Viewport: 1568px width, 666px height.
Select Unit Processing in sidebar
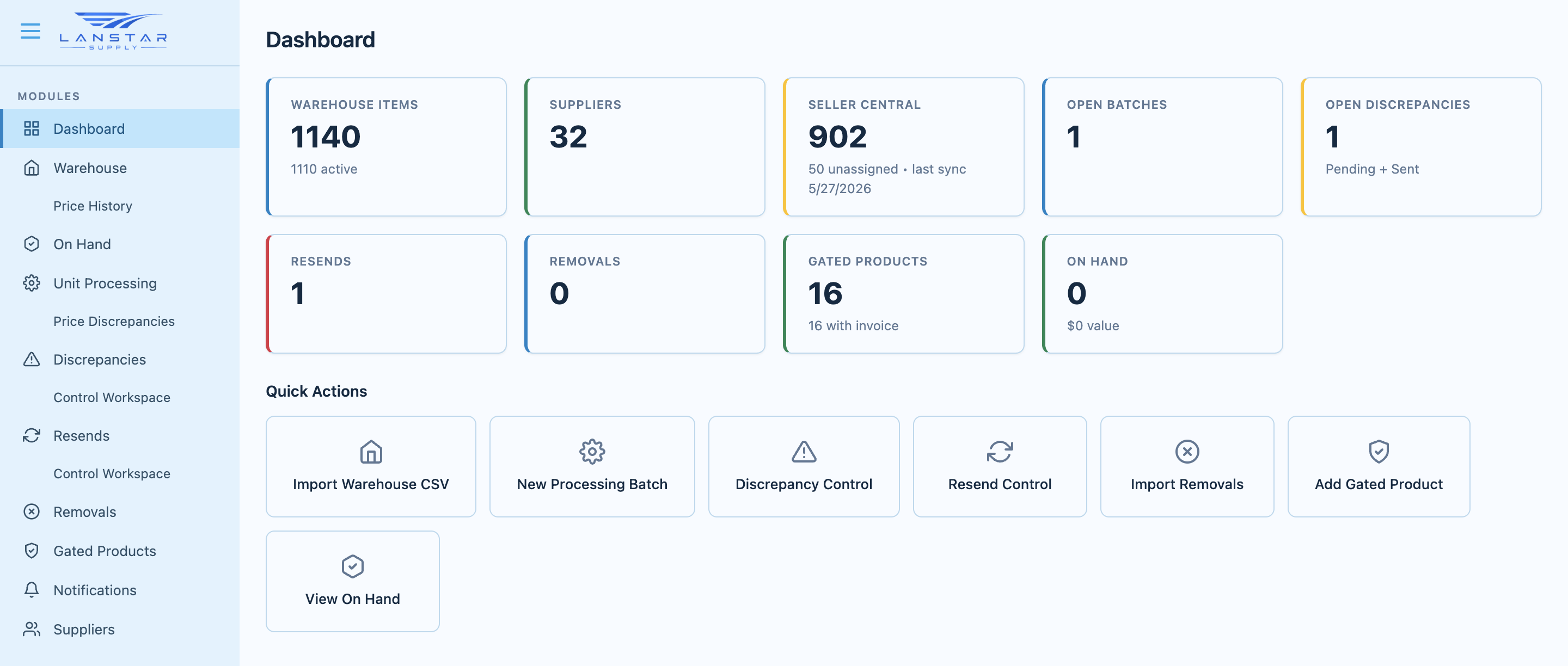(x=105, y=283)
